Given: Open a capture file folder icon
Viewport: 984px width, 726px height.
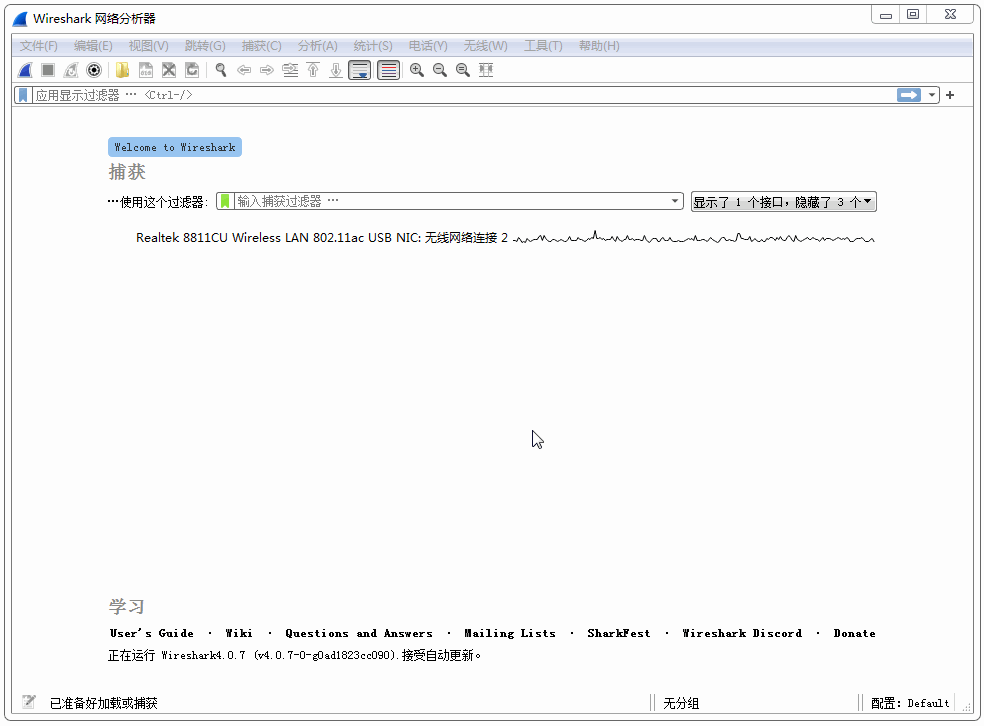Looking at the screenshot, I should coord(122,70).
